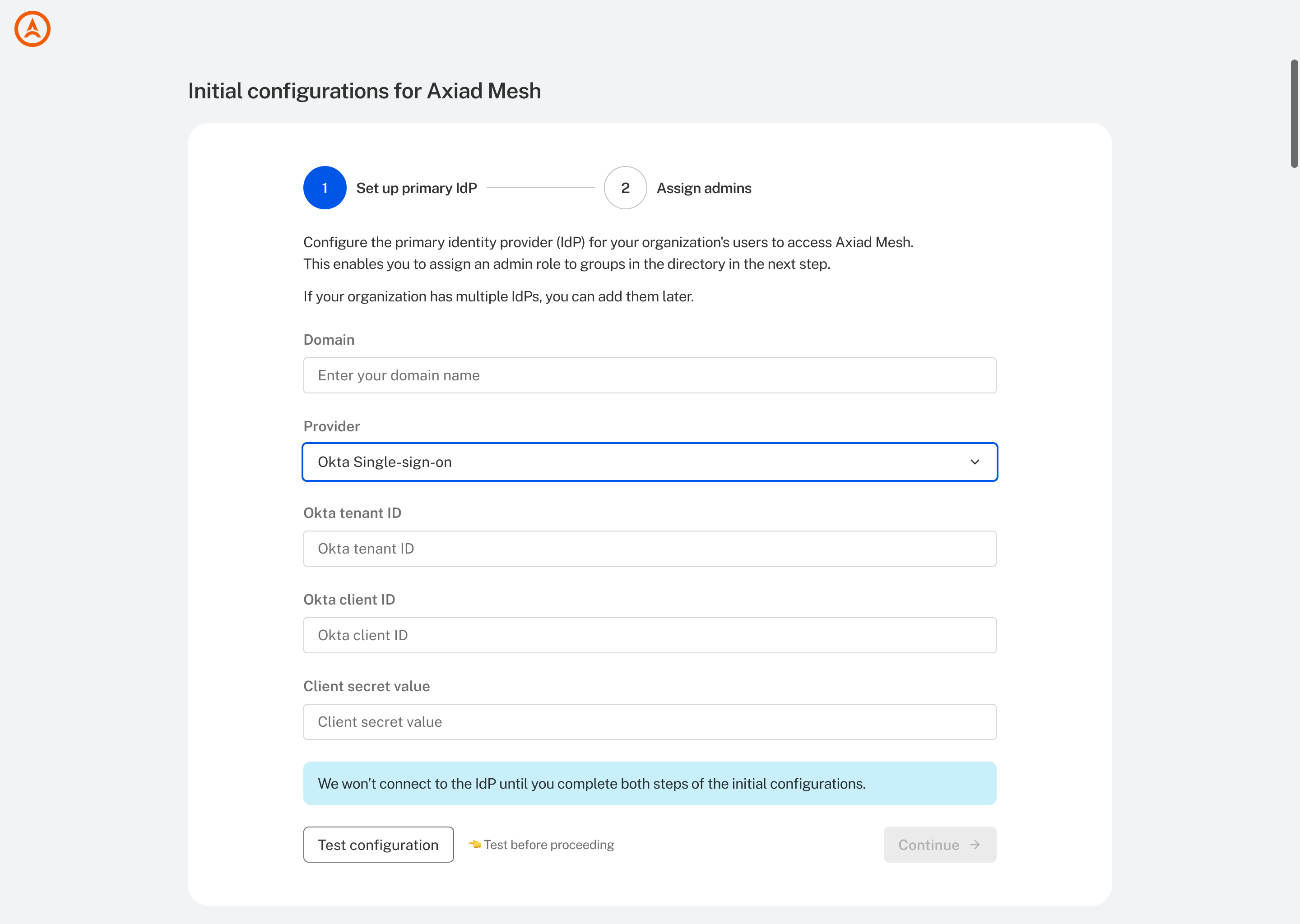1300x924 pixels.
Task: Click 'Initial configurations for Axiad Mesh' heading
Action: 364,91
